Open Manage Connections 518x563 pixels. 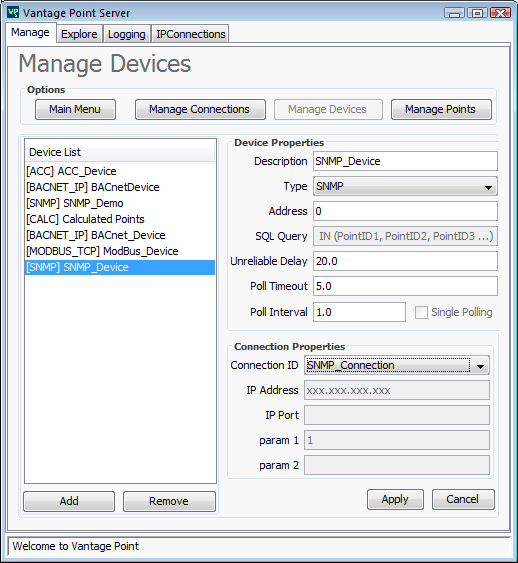(200, 109)
